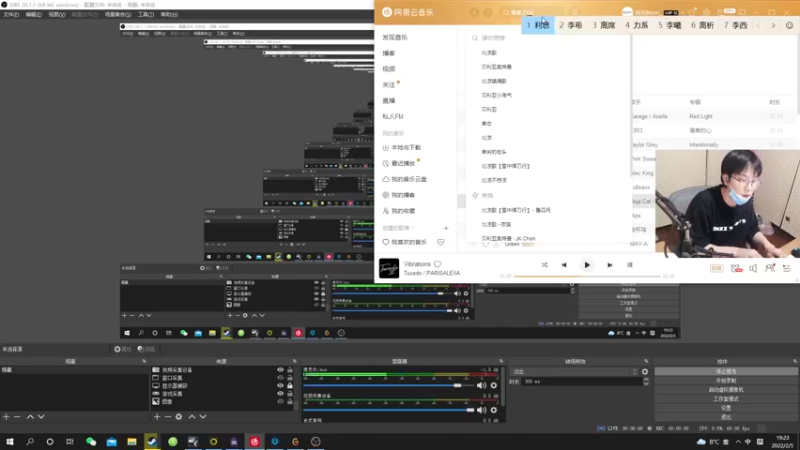Pop out the sources dock panel
This screenshot has width=800, height=450.
click(294, 361)
